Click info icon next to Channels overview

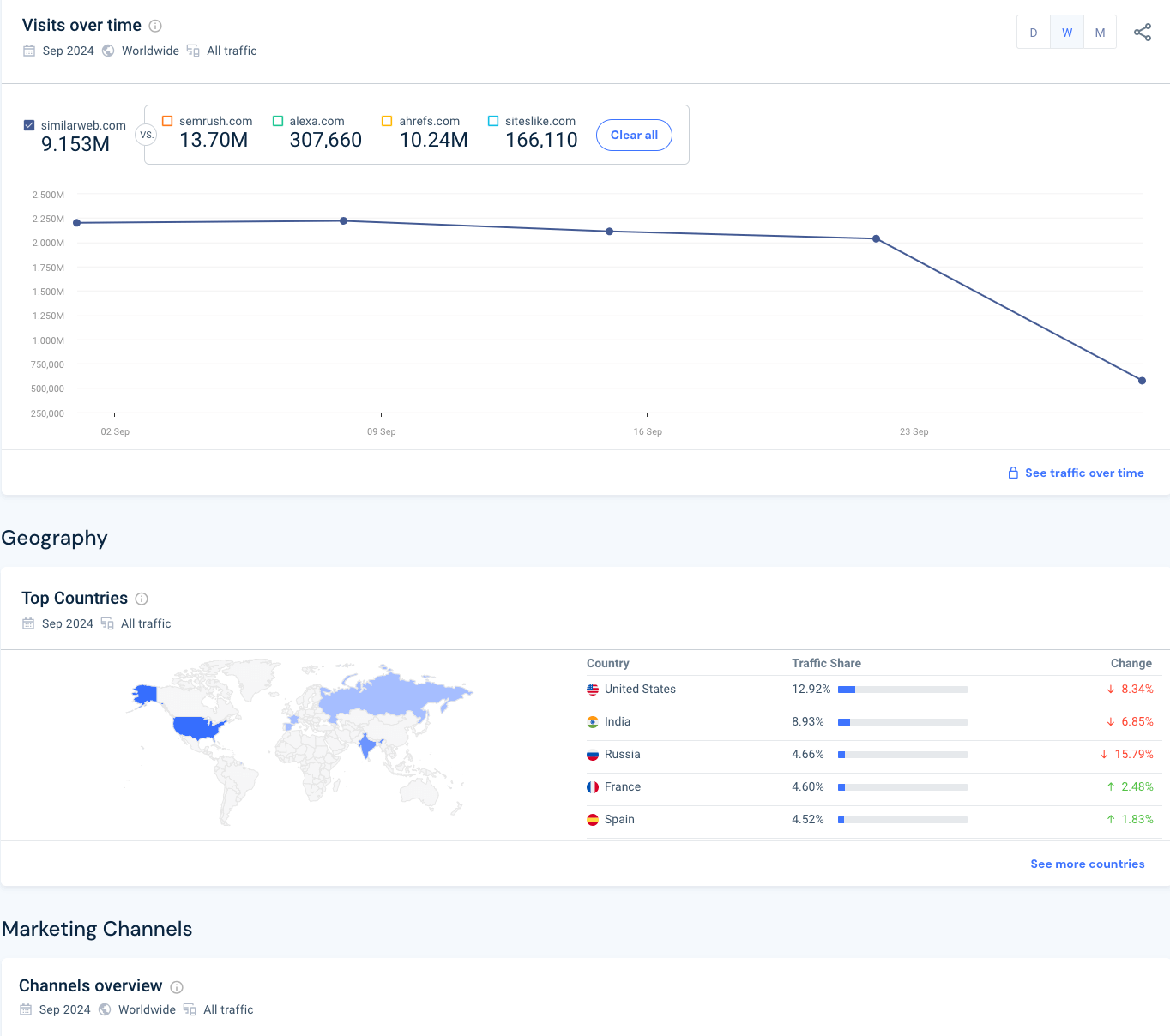pyautogui.click(x=177, y=987)
